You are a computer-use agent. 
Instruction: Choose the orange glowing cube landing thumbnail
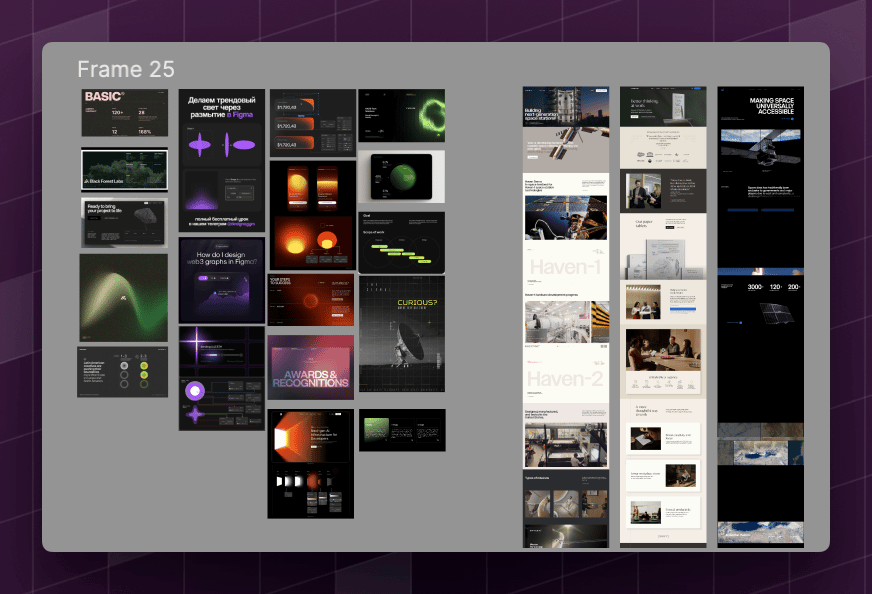(x=311, y=464)
